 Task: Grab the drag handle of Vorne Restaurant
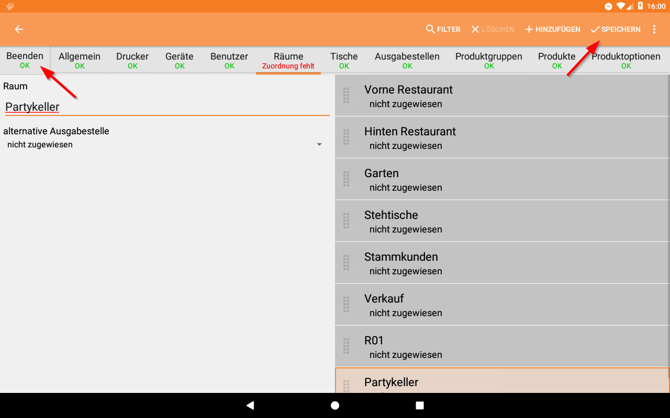[347, 96]
